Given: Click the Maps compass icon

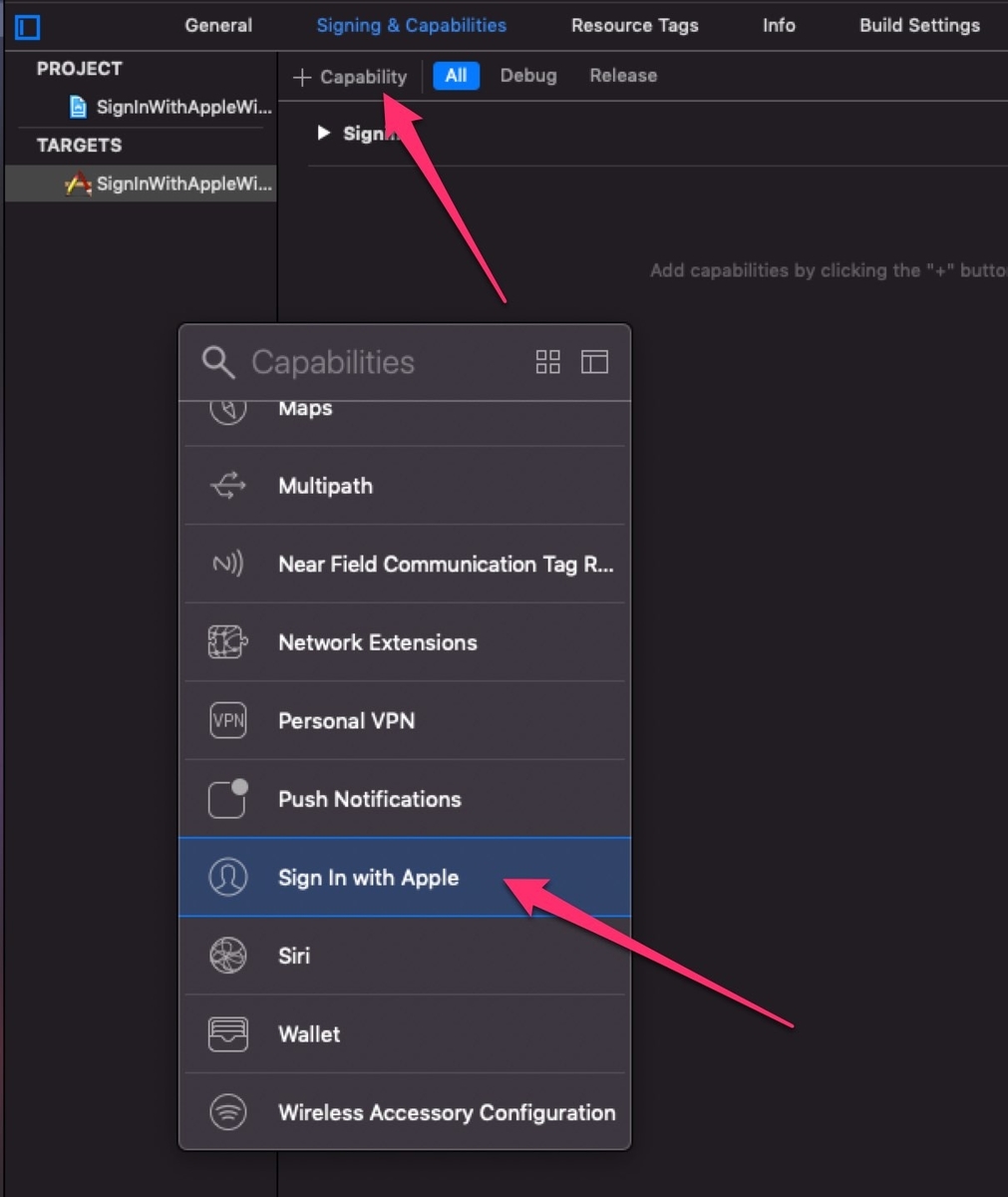Looking at the screenshot, I should click(x=227, y=411).
